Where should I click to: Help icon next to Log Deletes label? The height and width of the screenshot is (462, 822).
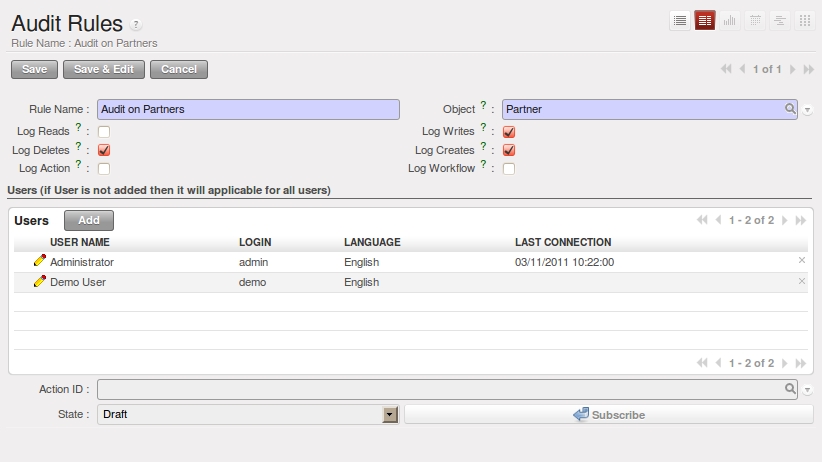click(x=78, y=146)
